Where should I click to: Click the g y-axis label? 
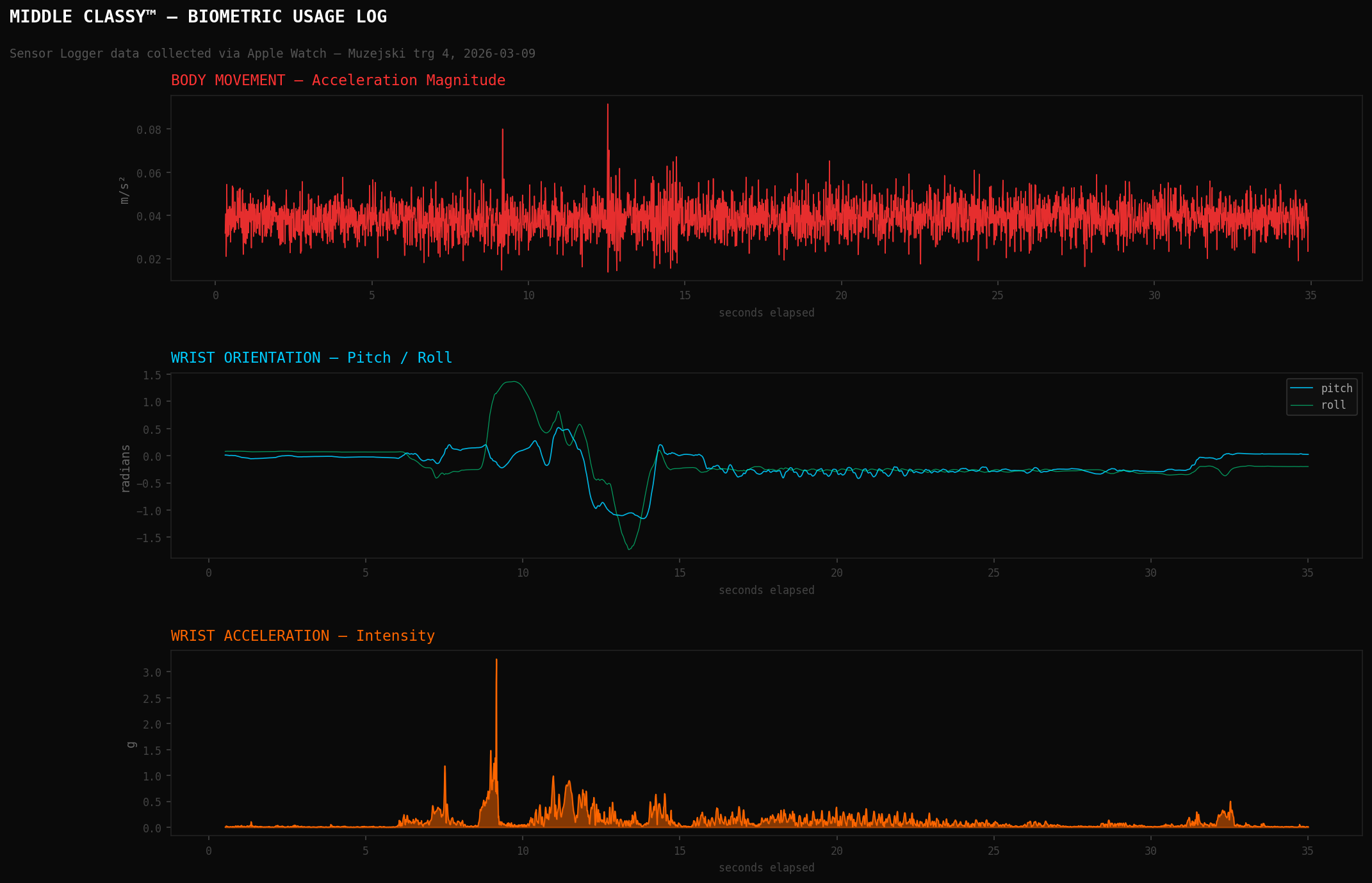tap(131, 745)
